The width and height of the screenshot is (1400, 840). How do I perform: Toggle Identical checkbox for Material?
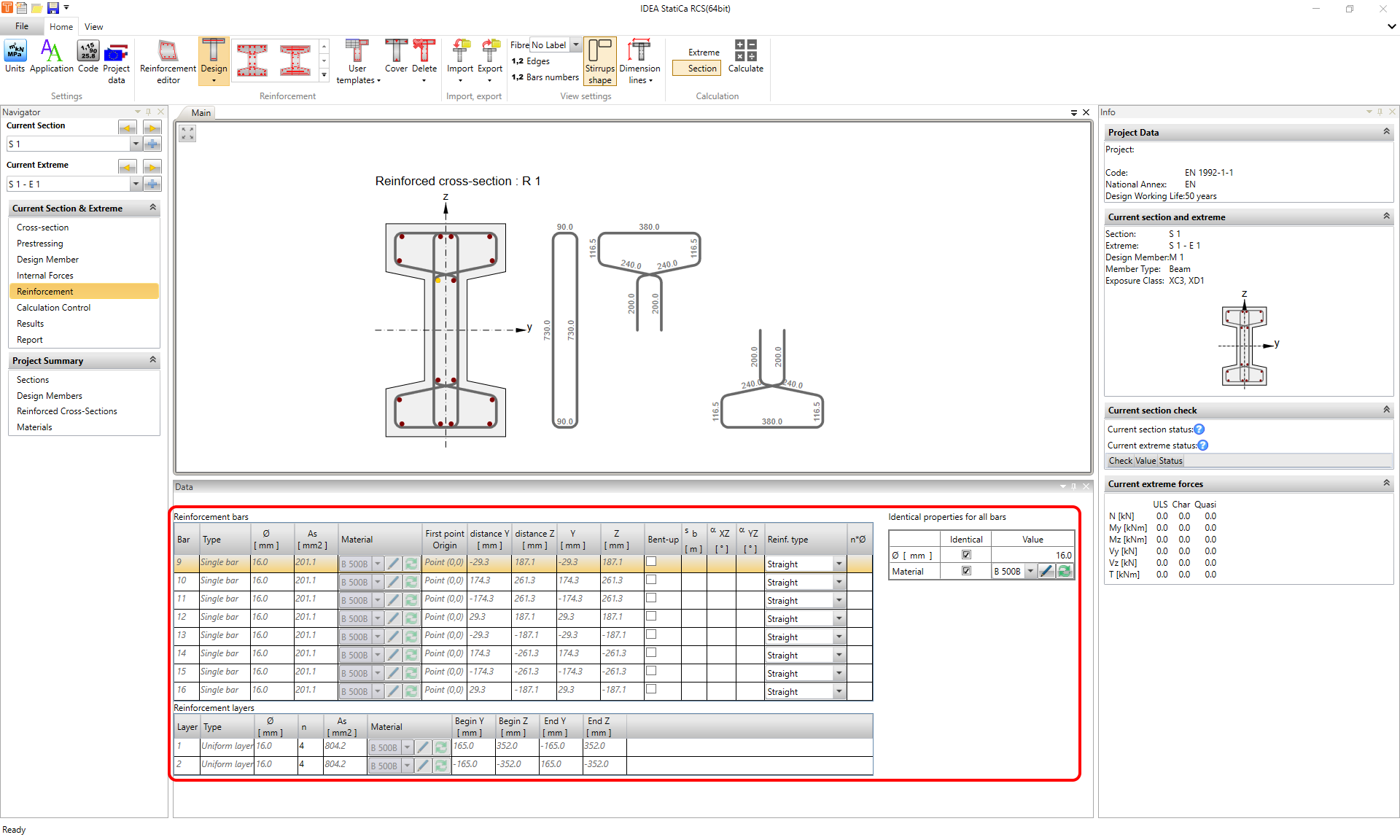tap(966, 571)
